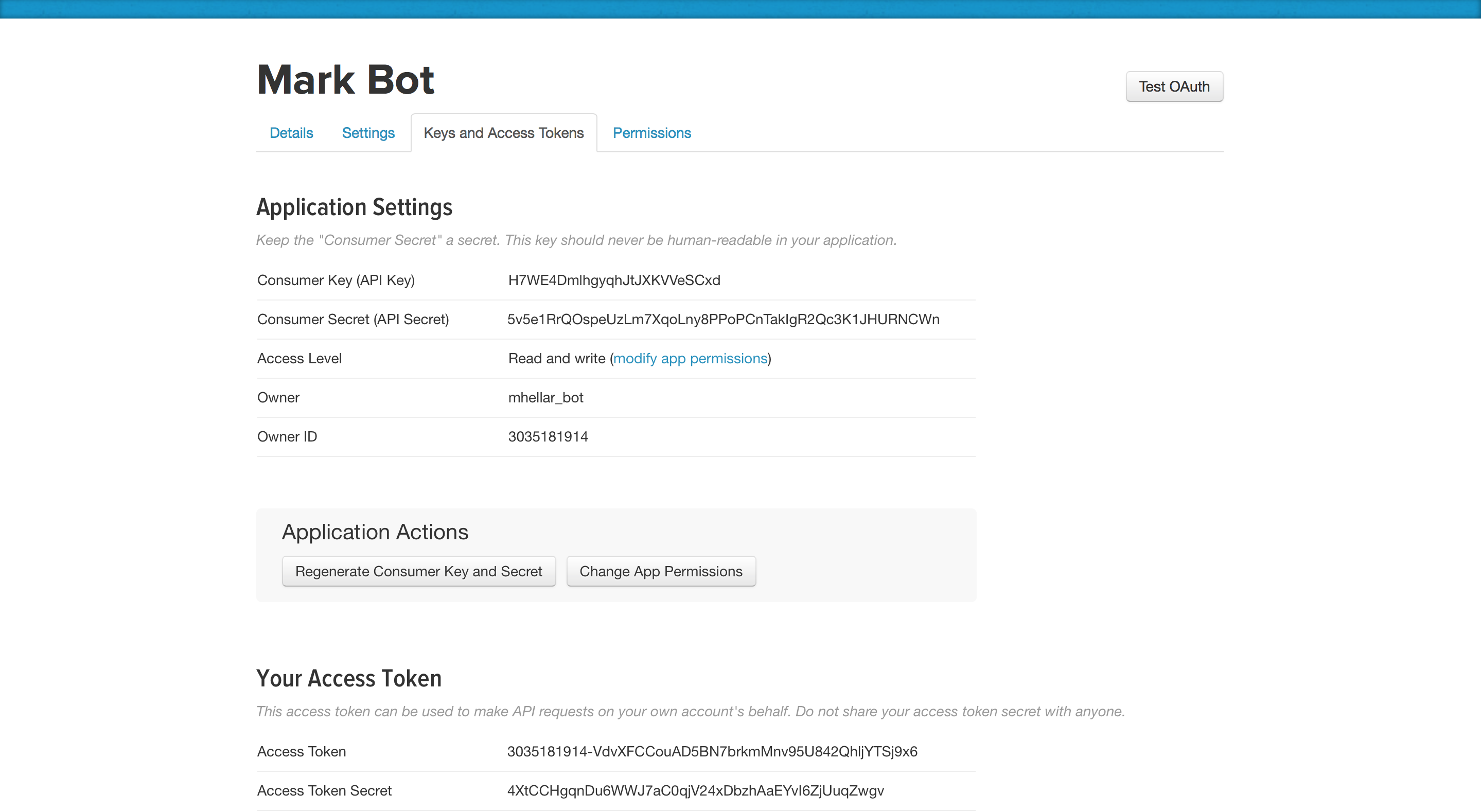Click the Test OAuth button
1481x812 pixels.
coord(1174,86)
